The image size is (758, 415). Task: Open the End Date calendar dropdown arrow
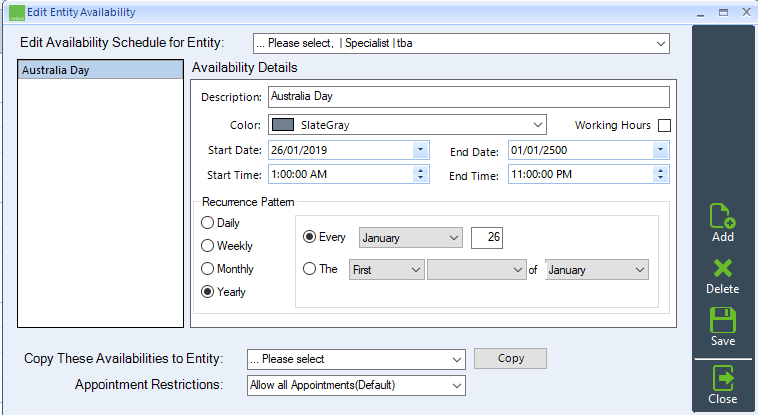660,150
